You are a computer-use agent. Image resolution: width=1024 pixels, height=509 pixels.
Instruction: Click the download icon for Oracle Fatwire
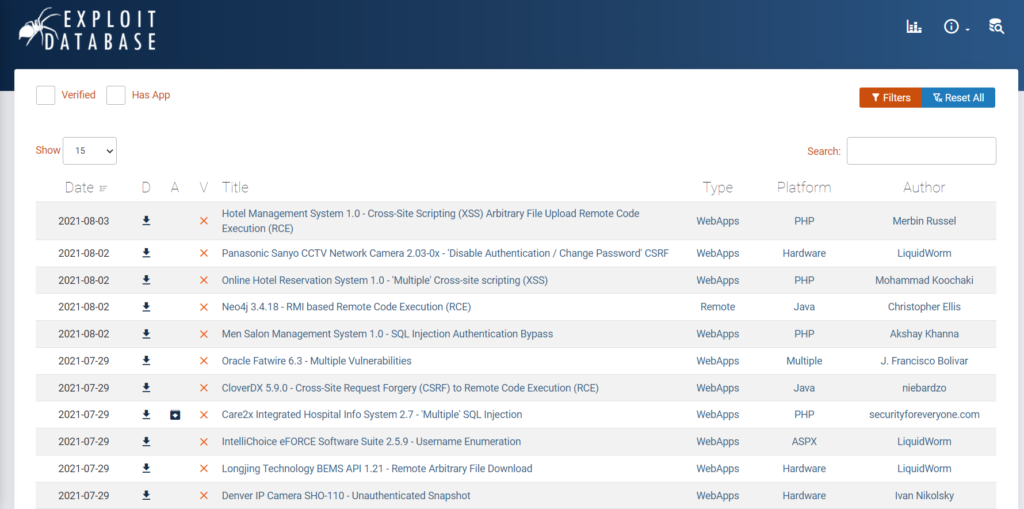click(x=146, y=361)
